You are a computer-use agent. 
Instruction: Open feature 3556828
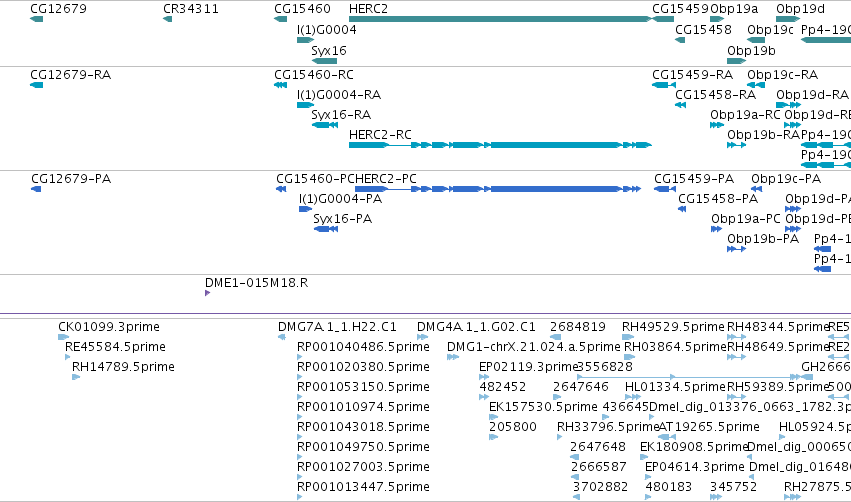tap(605, 367)
